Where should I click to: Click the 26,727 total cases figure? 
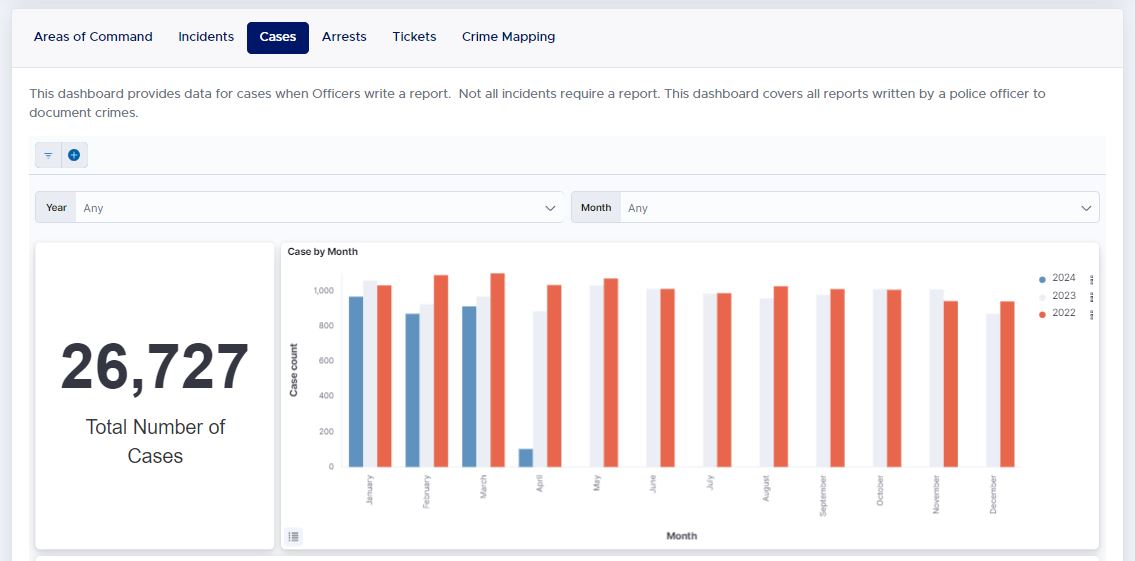155,367
